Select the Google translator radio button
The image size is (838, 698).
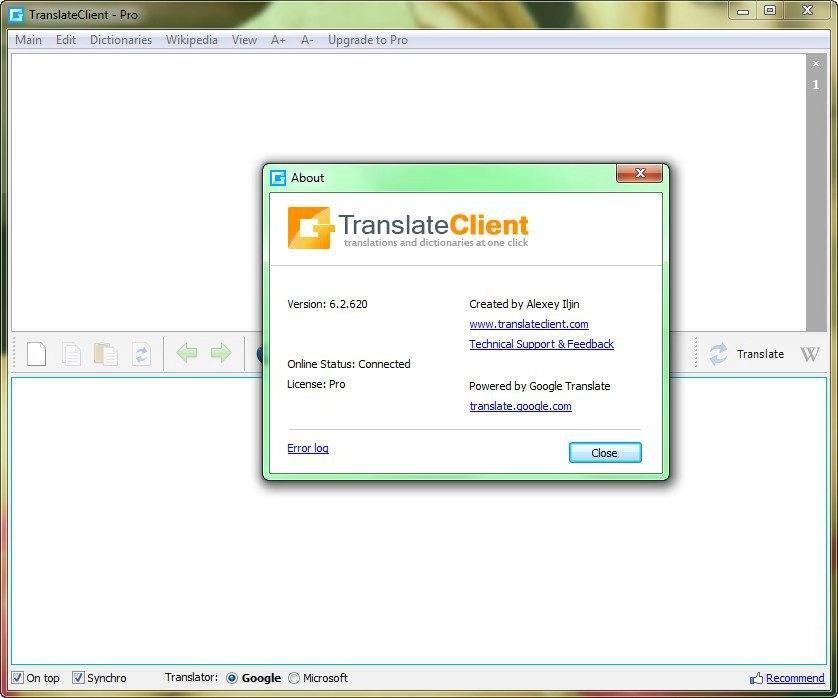pos(232,678)
